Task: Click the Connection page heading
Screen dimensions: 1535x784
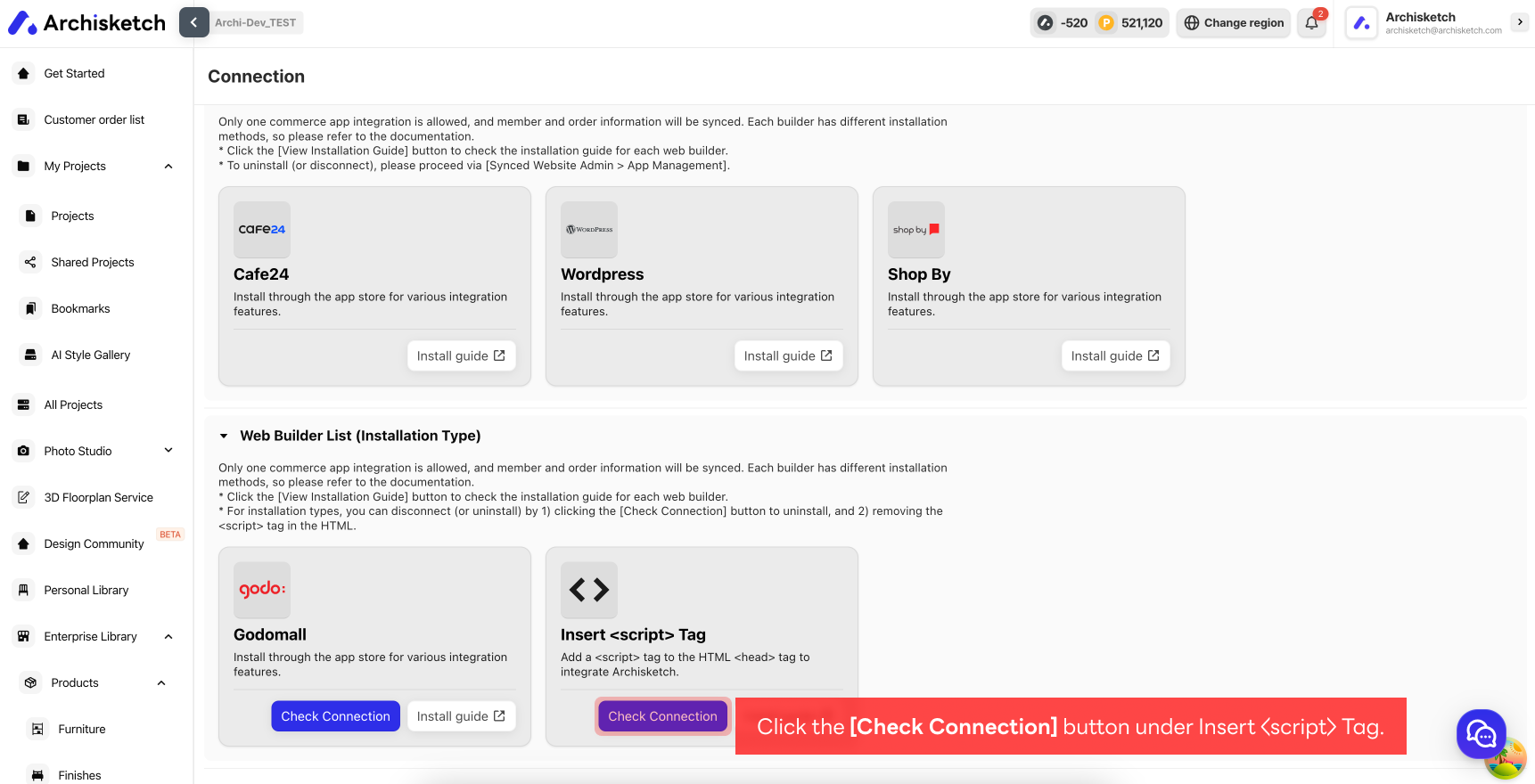Action: click(x=256, y=77)
